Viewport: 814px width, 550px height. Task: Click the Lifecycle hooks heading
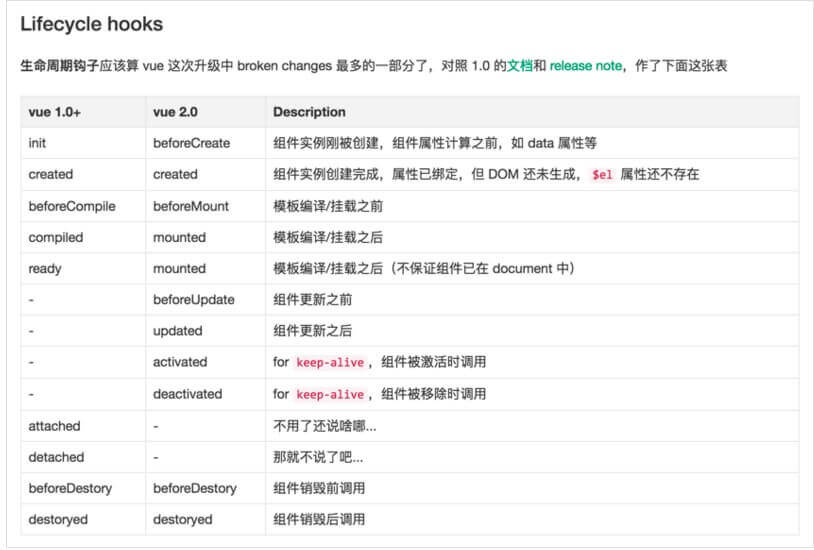coord(91,24)
